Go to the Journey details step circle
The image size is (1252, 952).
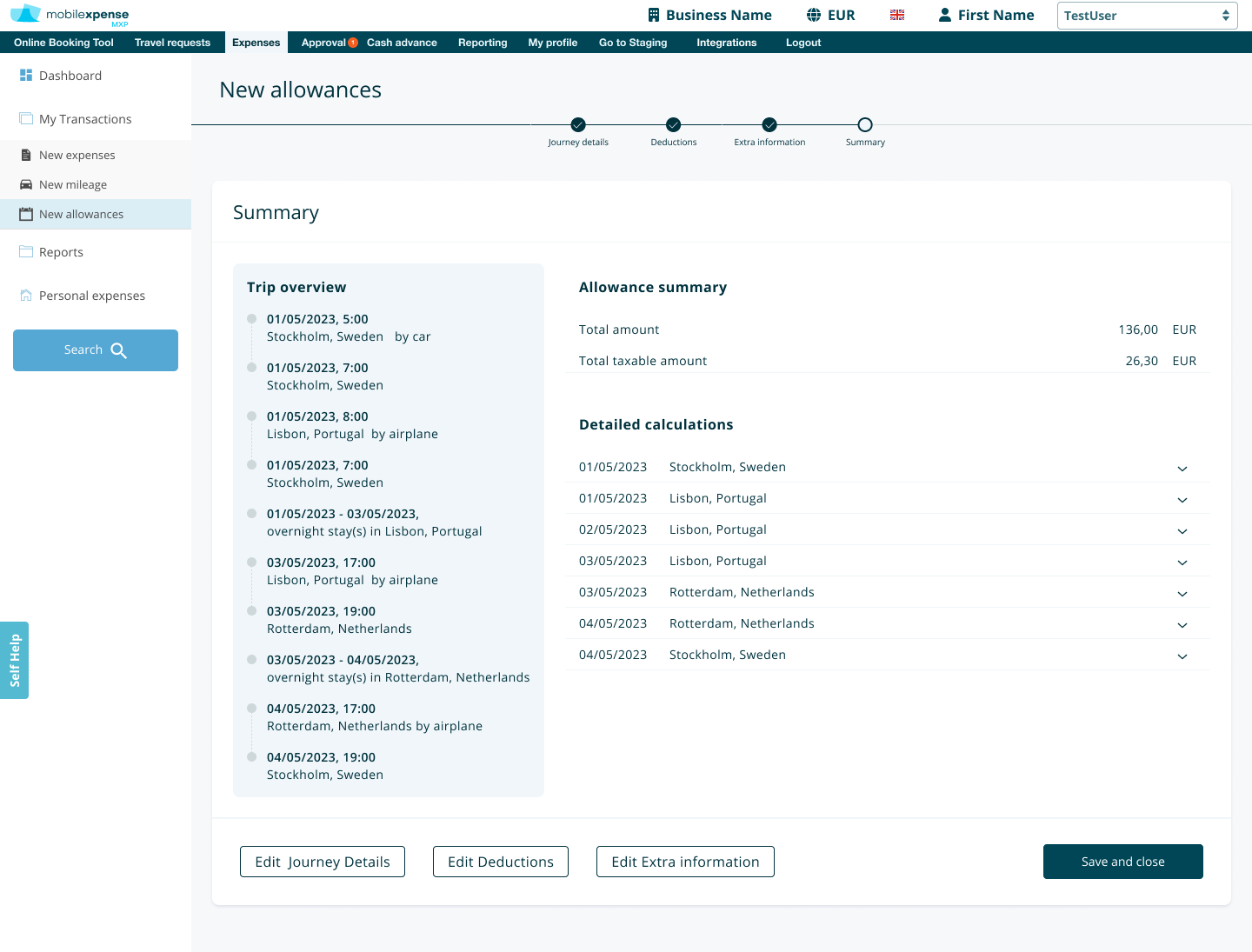(578, 125)
